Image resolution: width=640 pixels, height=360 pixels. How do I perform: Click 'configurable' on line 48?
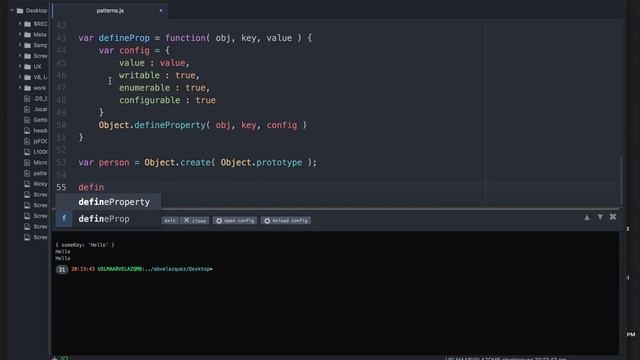coord(149,100)
